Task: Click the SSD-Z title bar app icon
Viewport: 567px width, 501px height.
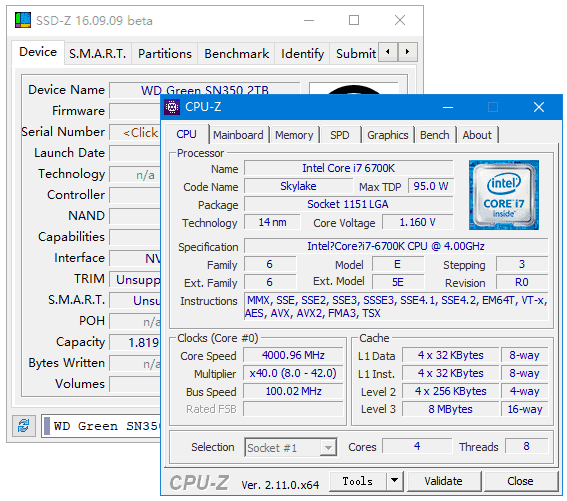Action: click(23, 20)
